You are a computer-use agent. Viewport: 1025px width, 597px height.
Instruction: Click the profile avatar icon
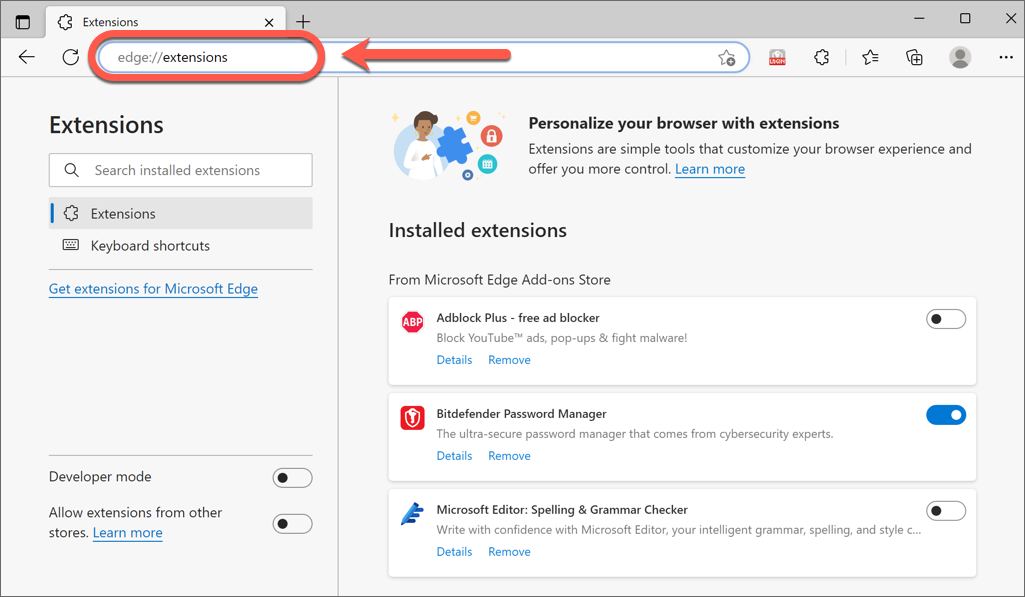[960, 58]
